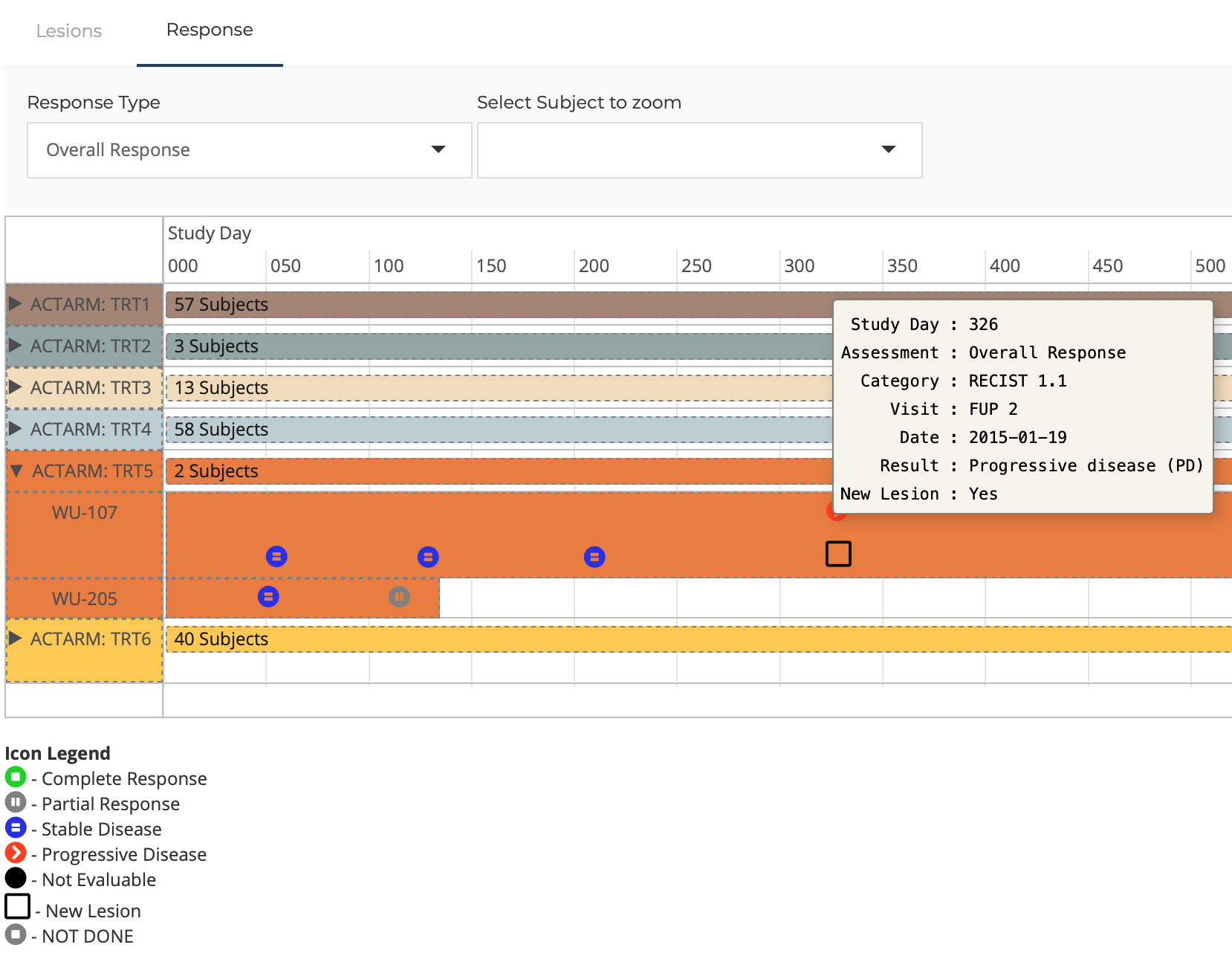Image resolution: width=1232 pixels, height=956 pixels.
Task: Click WU-205's blue Stable Disease marker
Action: point(268,596)
